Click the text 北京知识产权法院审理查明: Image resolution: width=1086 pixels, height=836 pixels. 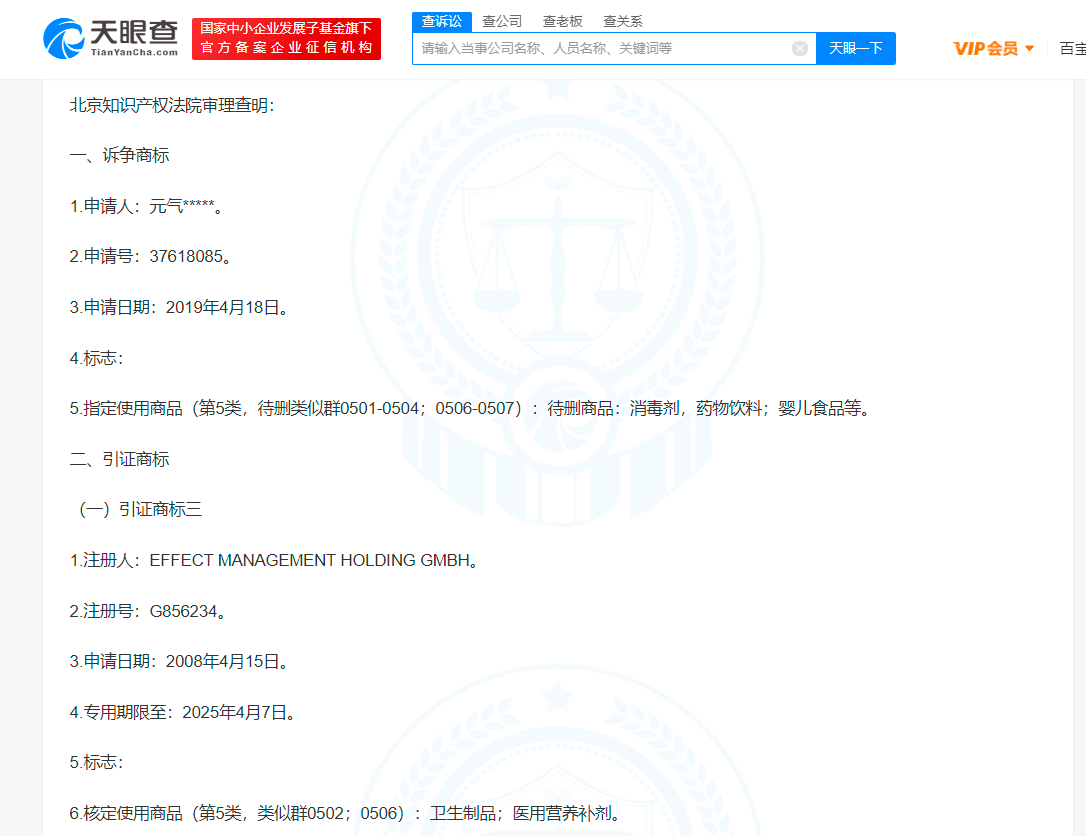tap(172, 105)
